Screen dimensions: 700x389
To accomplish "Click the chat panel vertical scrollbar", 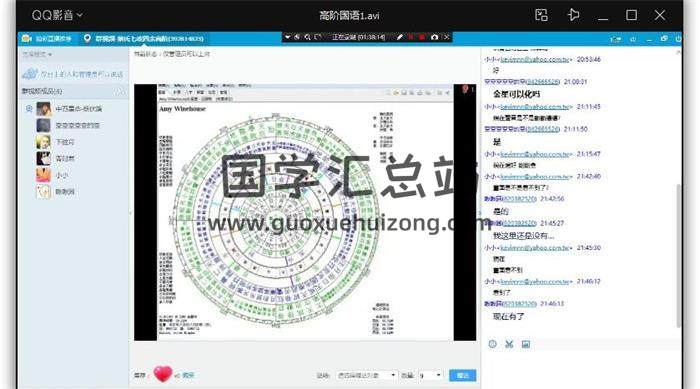I will click(679, 255).
